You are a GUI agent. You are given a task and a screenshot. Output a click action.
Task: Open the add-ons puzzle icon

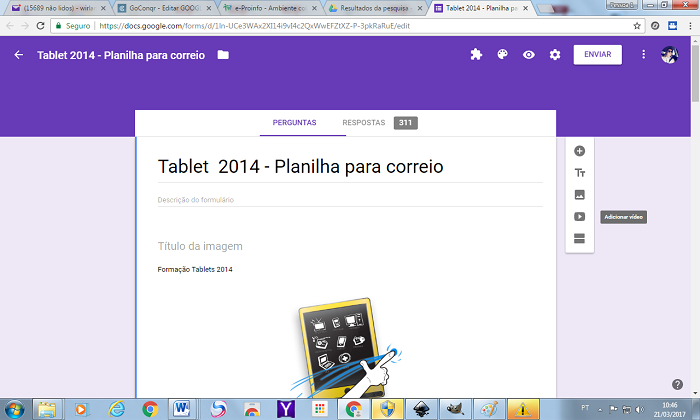(476, 55)
